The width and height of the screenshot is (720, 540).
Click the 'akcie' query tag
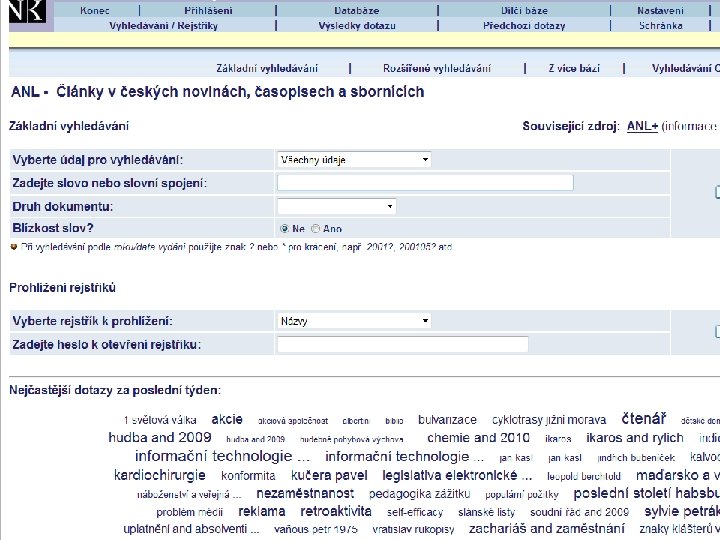pos(227,419)
